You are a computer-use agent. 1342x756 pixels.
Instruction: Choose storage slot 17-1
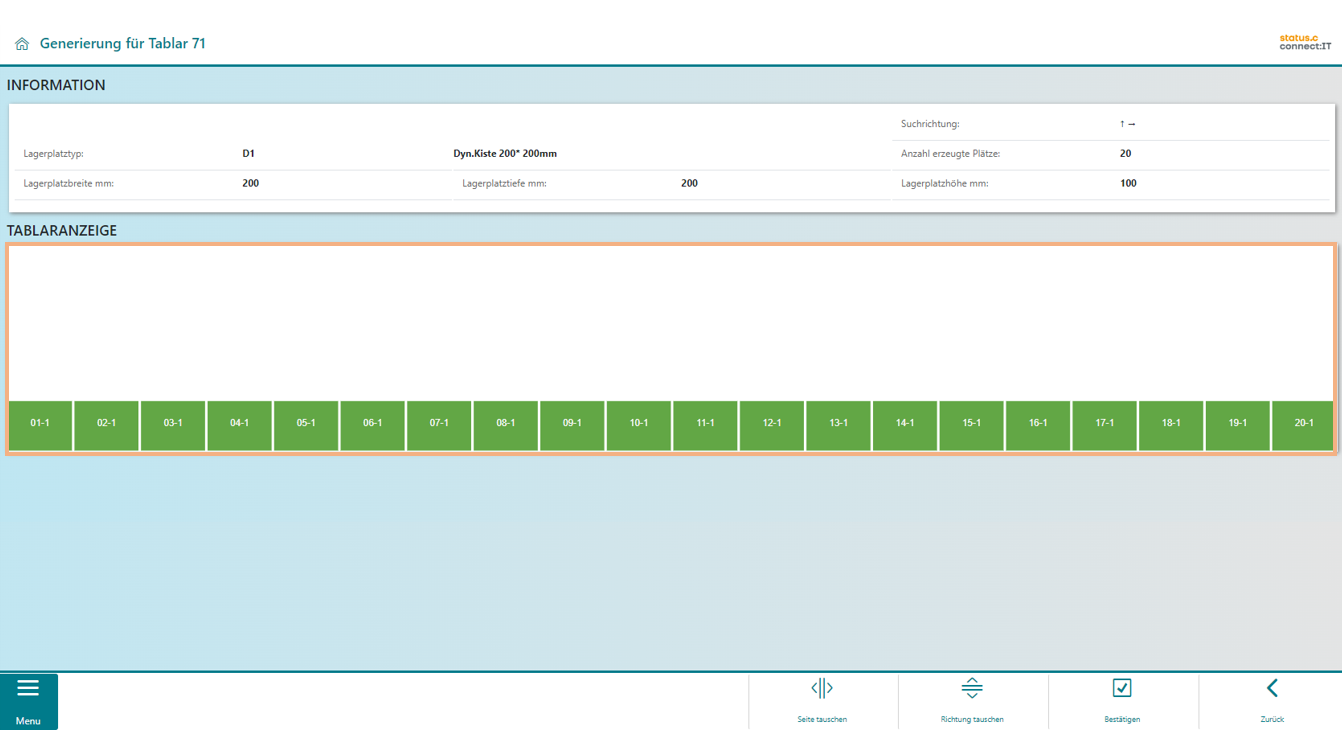[x=1104, y=424]
